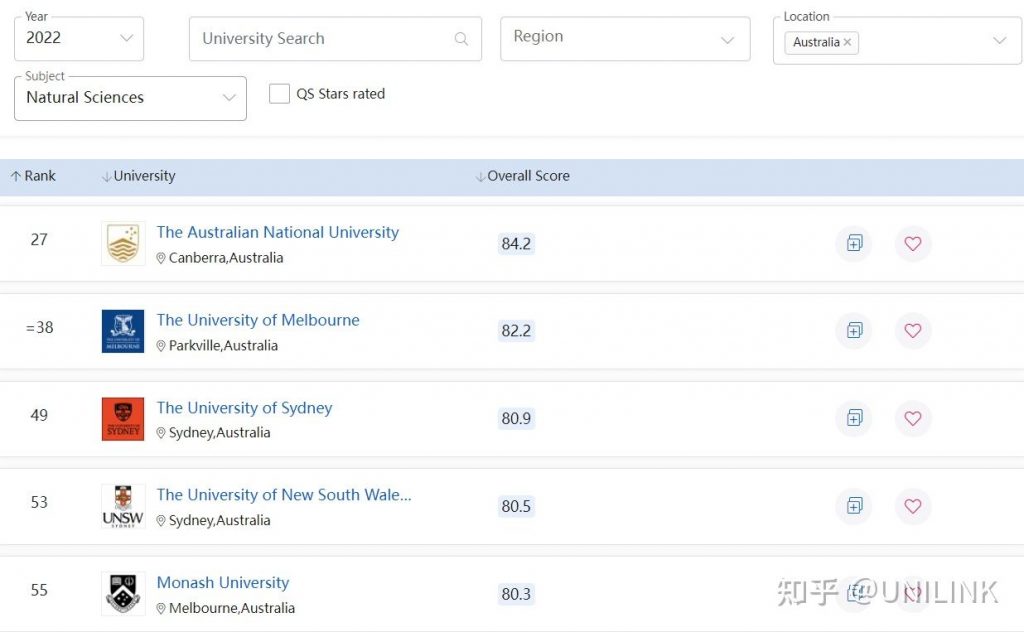Click the Australian National University logo
The height and width of the screenshot is (632, 1024).
pyautogui.click(x=123, y=243)
